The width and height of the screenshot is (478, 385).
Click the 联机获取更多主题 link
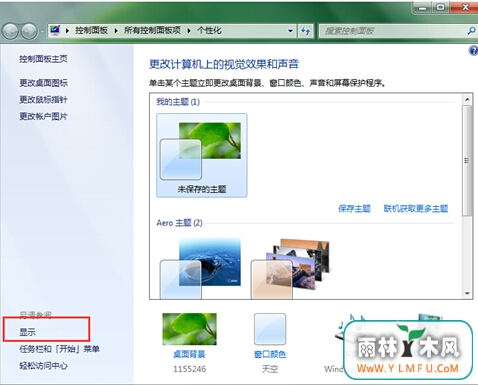[x=416, y=209]
